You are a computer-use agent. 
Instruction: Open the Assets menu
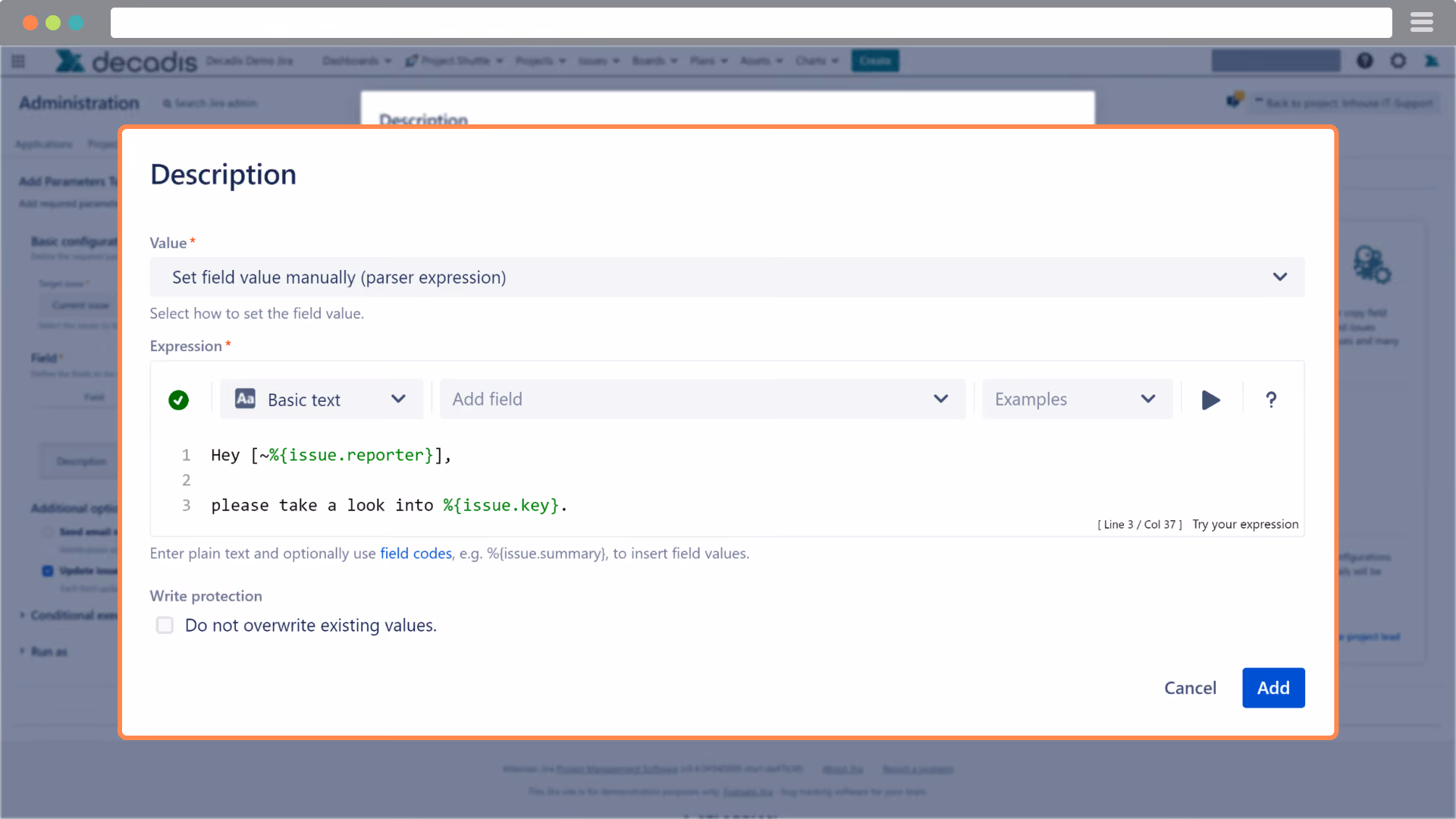click(x=761, y=61)
